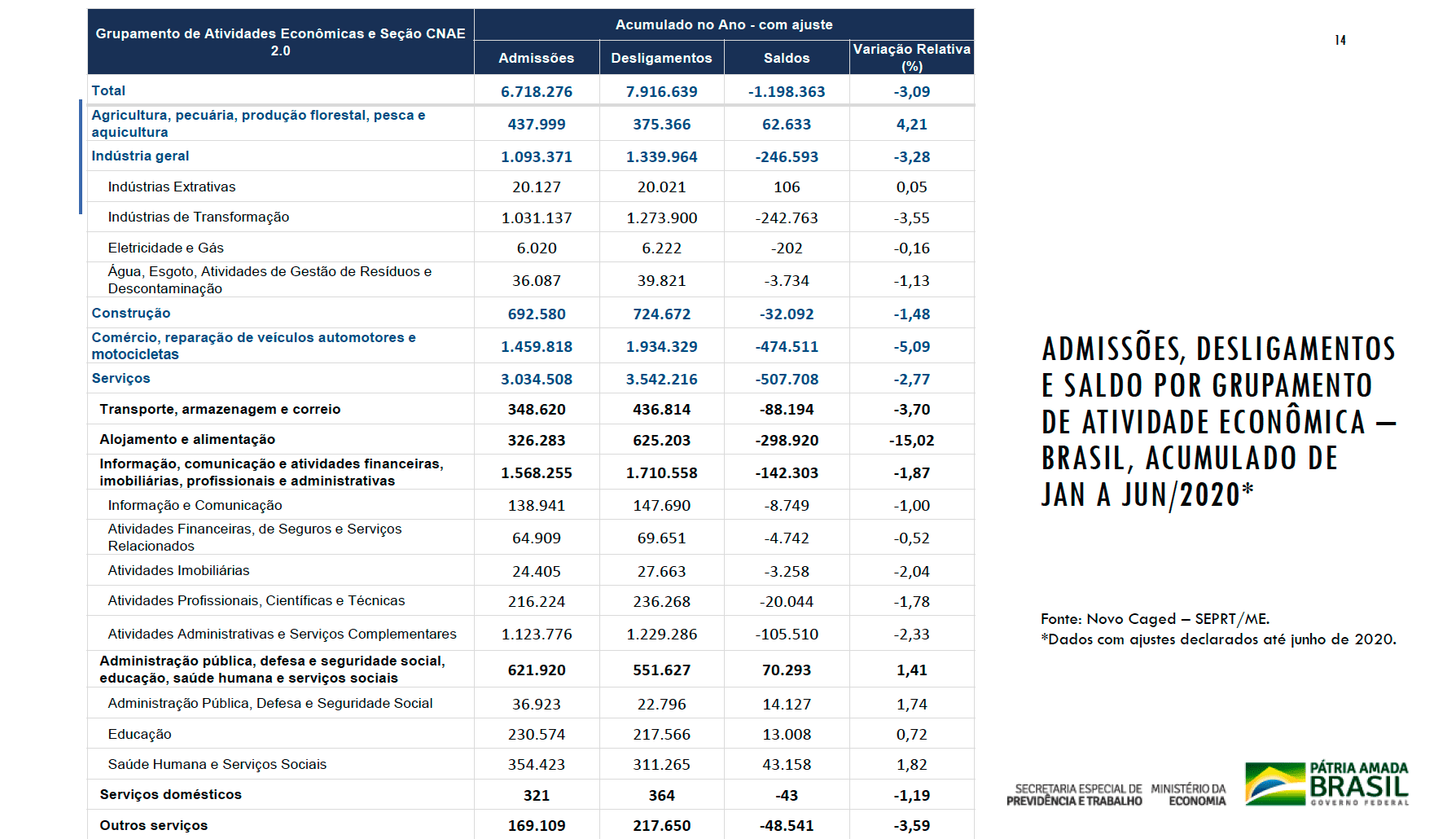Click Construção relative variation "-1,48"
The height and width of the screenshot is (839, 1456).
click(912, 314)
